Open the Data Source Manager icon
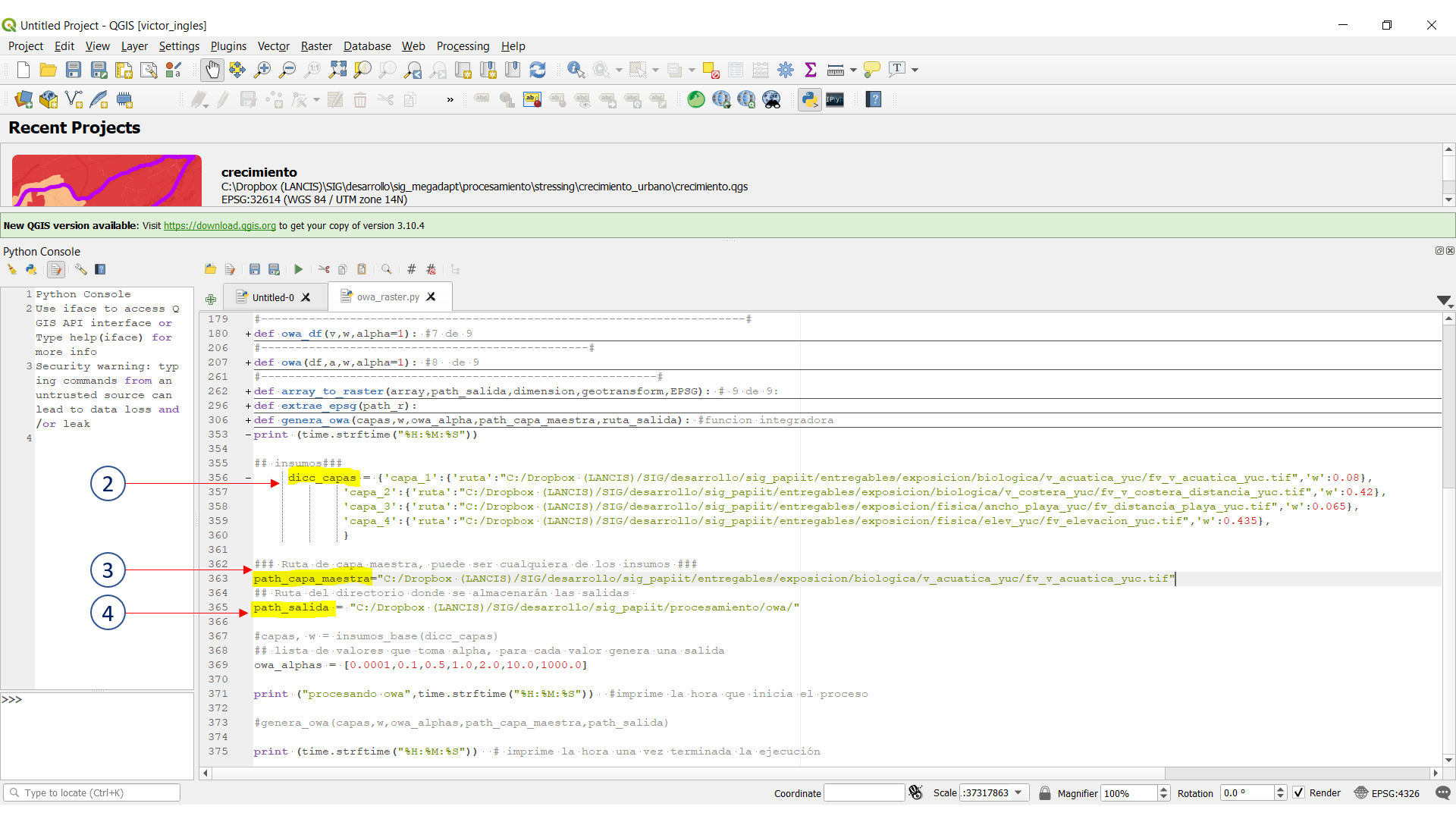The width and height of the screenshot is (1456, 819). (x=24, y=99)
